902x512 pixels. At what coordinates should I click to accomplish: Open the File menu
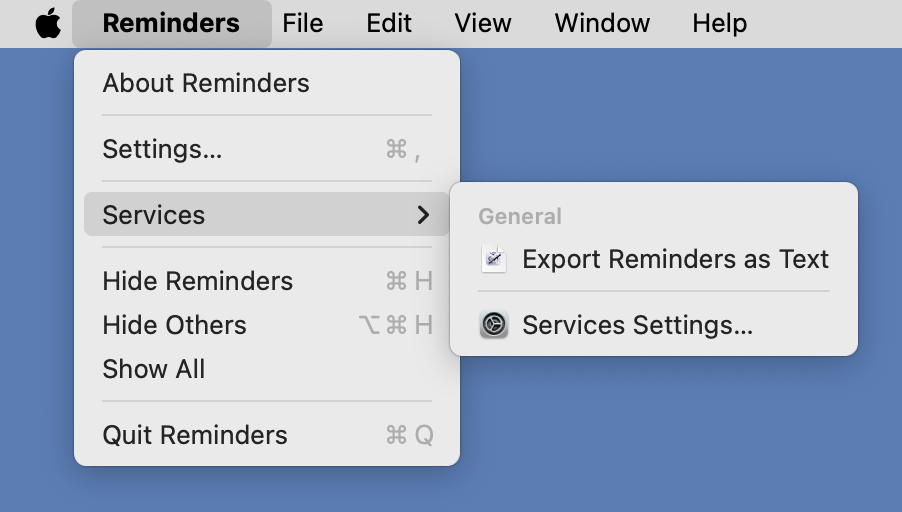point(302,23)
